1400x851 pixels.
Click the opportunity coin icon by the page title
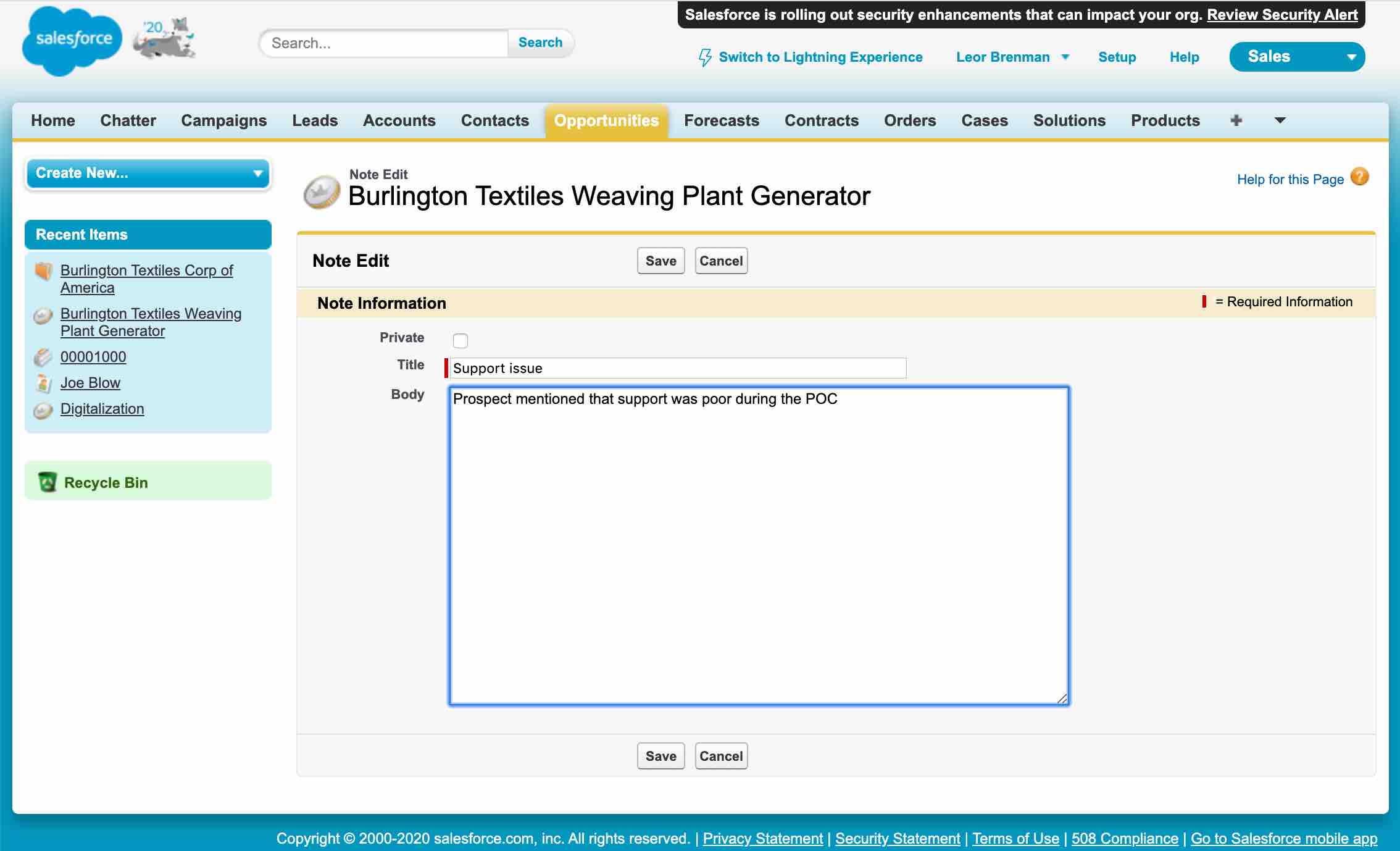pos(322,192)
